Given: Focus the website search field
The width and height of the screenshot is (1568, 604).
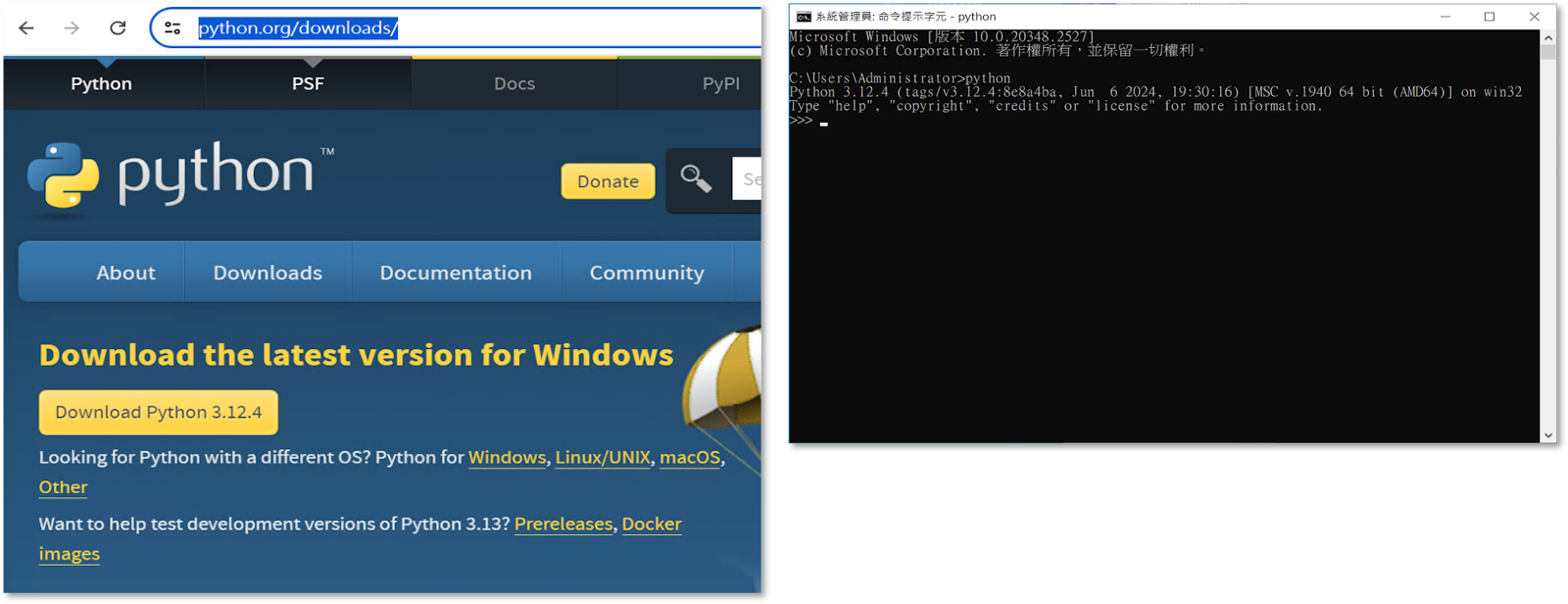Looking at the screenshot, I should point(747,178).
